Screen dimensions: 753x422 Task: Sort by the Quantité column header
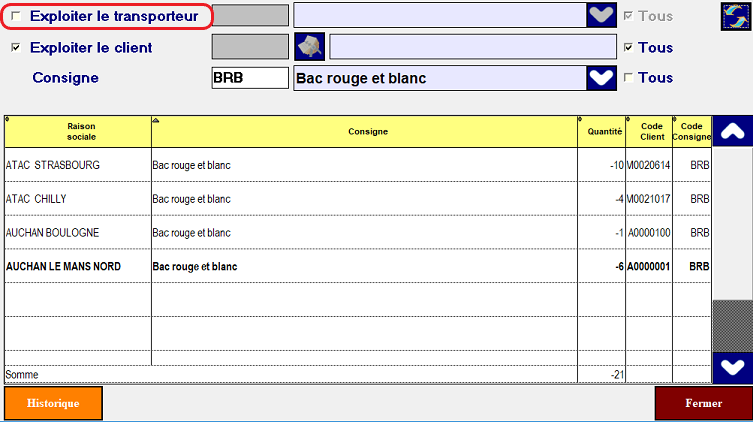tap(601, 132)
